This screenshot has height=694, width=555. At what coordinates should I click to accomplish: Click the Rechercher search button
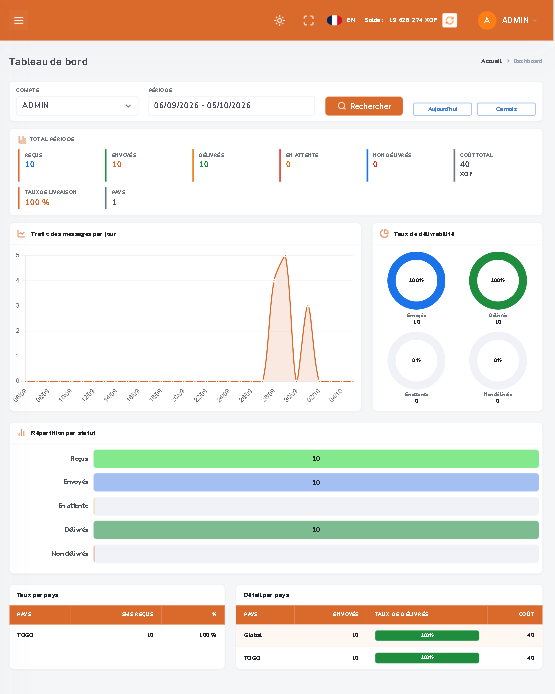(364, 106)
